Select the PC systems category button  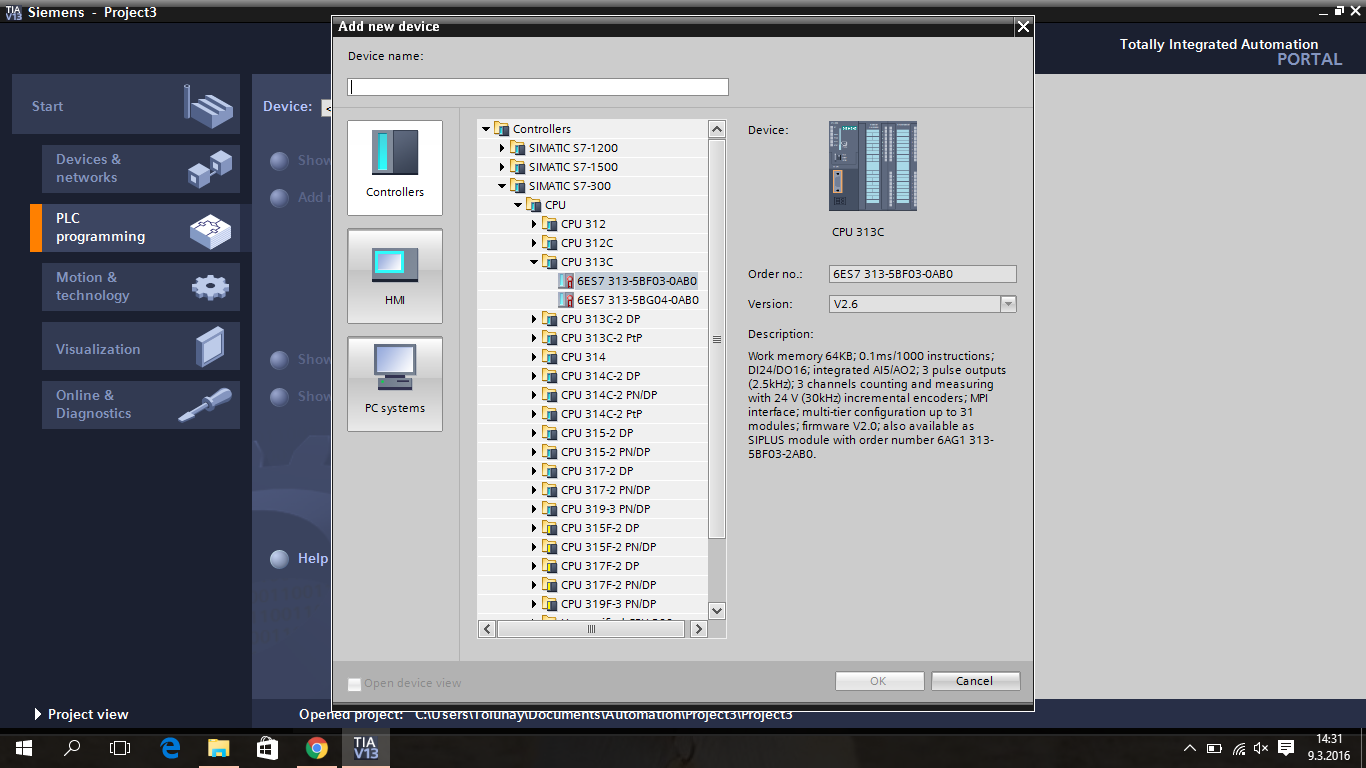tap(395, 384)
